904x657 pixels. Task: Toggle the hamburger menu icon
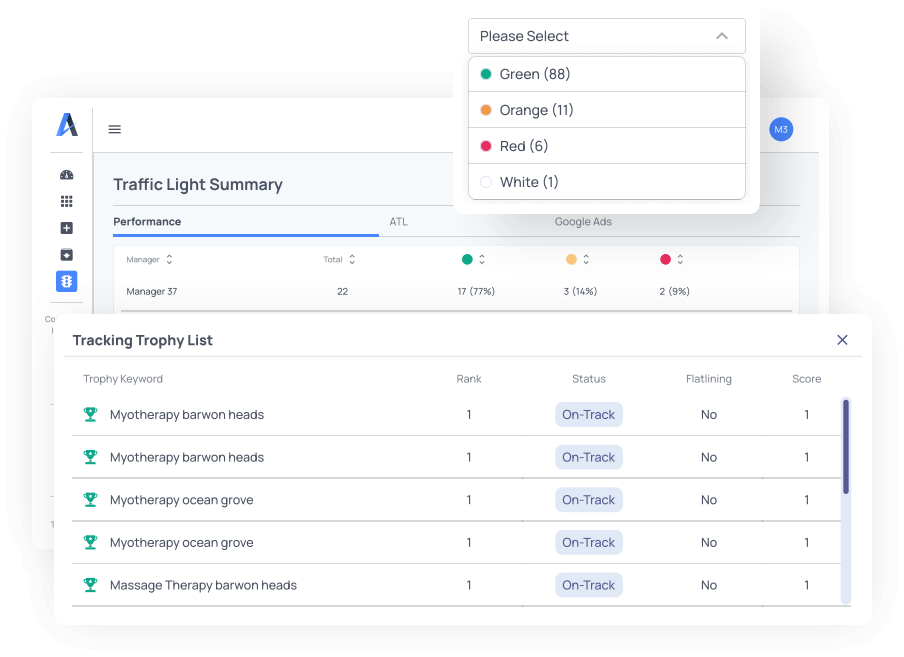[115, 129]
